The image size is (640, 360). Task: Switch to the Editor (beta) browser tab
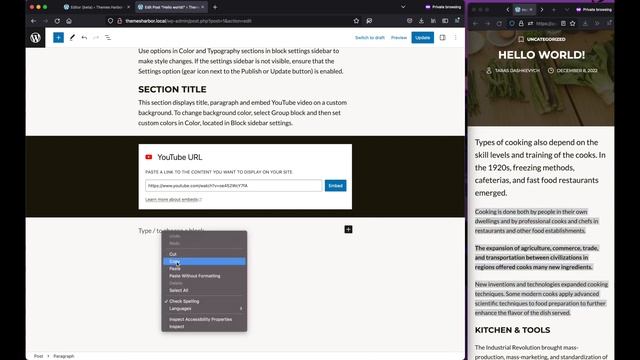point(97,7)
